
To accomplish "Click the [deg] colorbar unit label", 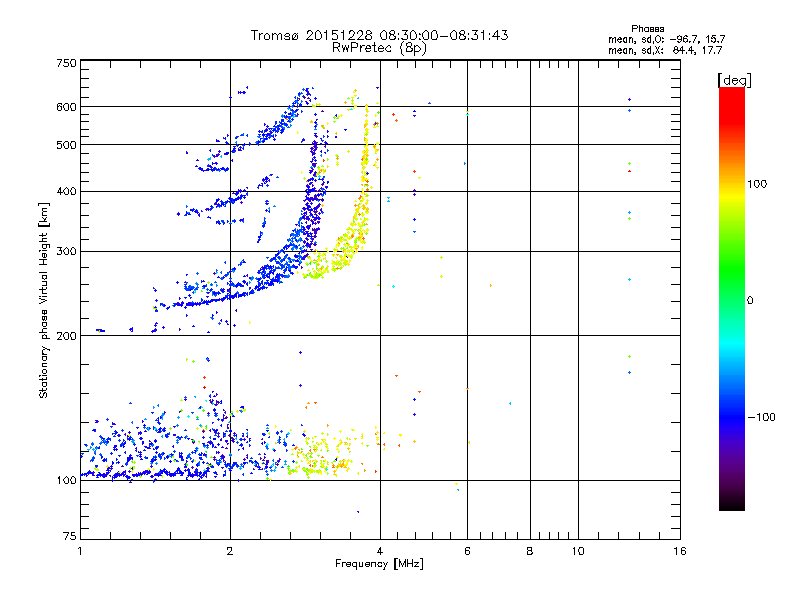I will [734, 80].
